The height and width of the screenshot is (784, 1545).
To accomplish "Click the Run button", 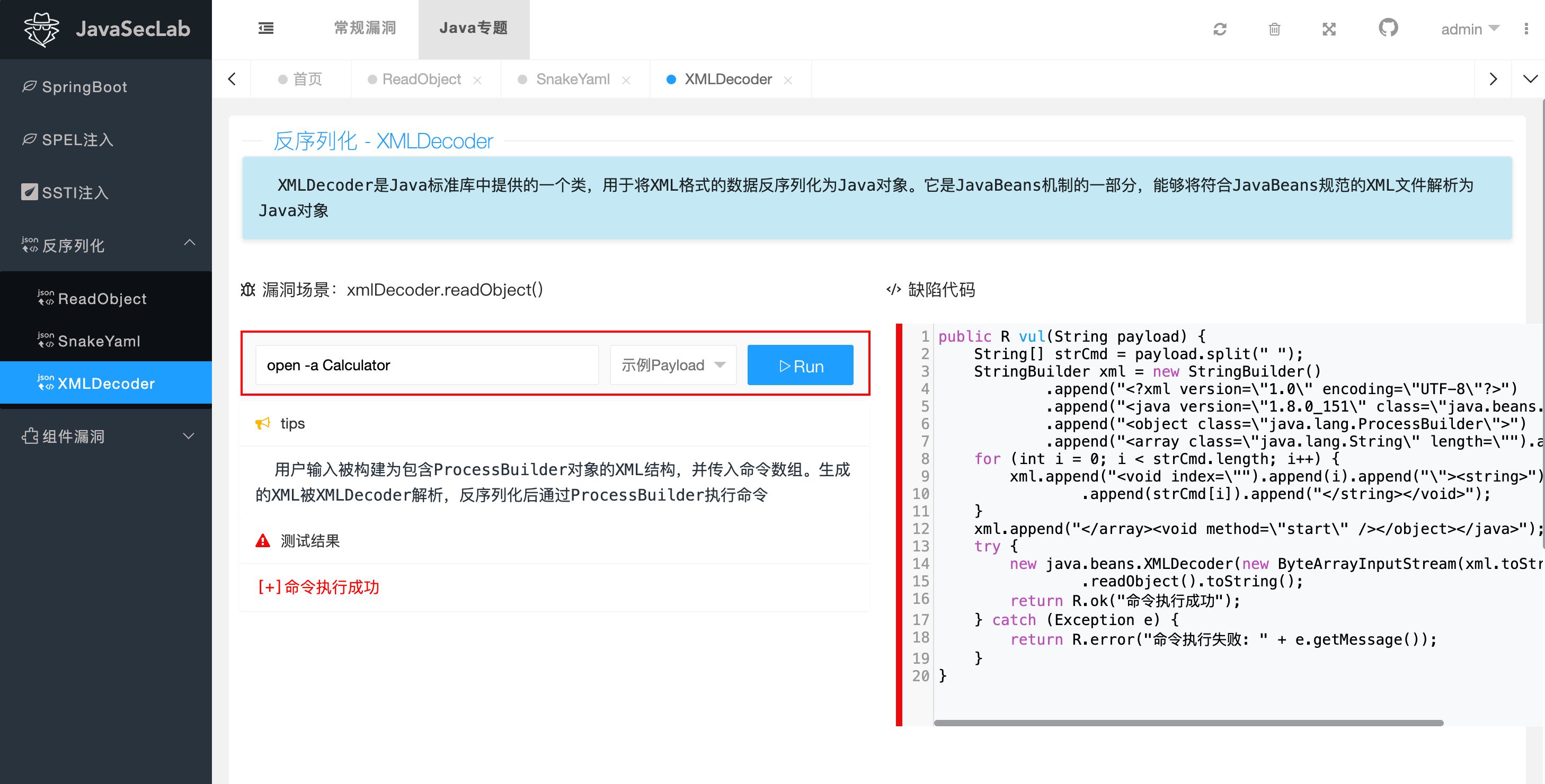I will tap(800, 364).
